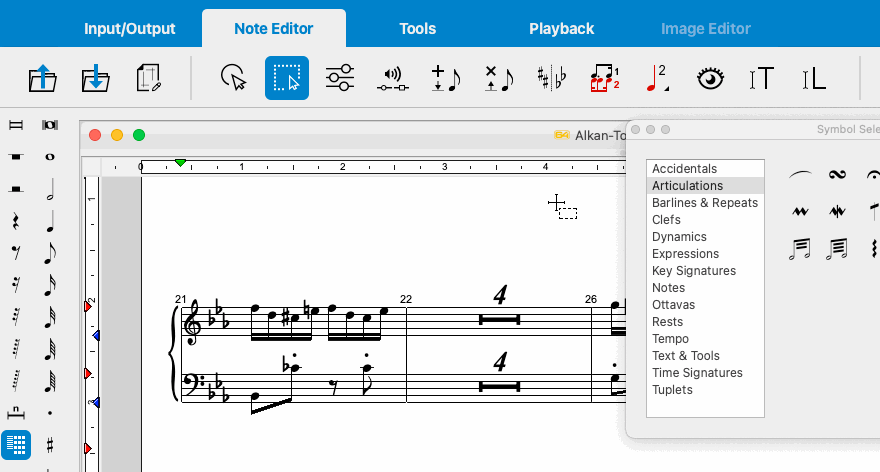Select Time Signatures category
880x472 pixels.
(697, 373)
